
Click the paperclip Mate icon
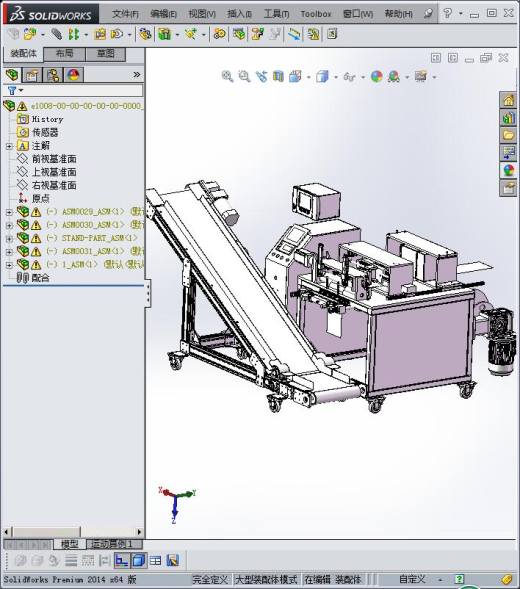point(56,34)
